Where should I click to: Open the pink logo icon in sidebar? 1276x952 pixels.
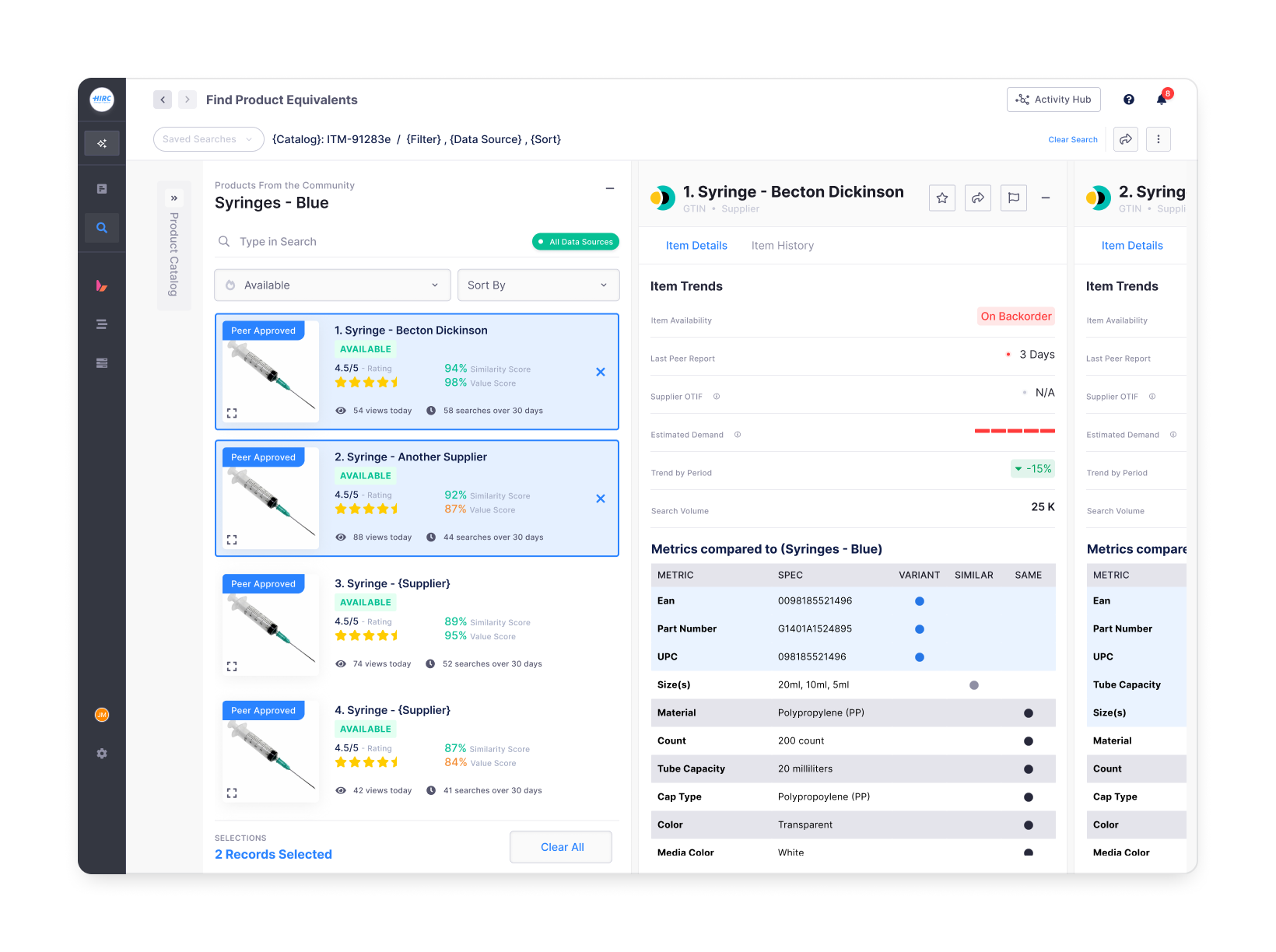[102, 285]
